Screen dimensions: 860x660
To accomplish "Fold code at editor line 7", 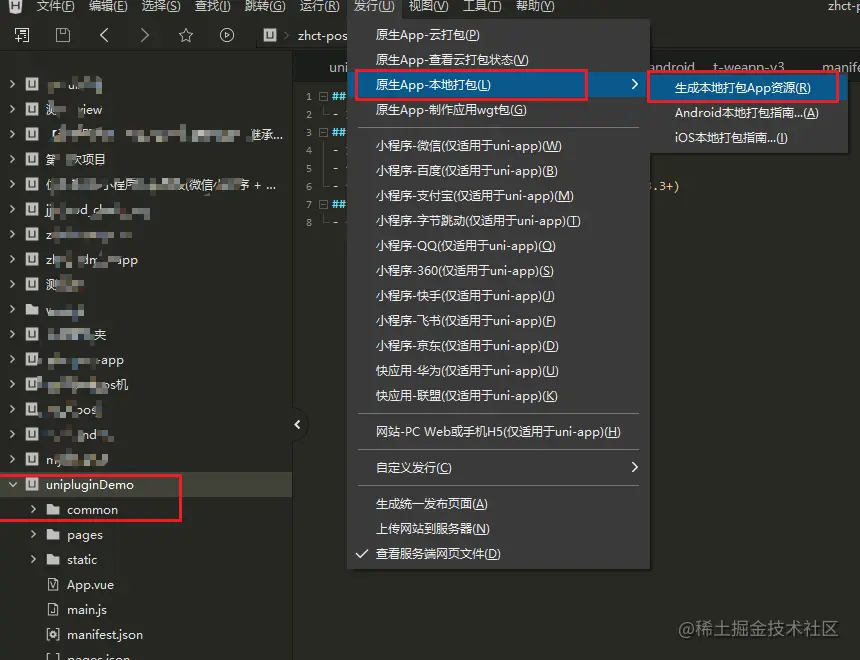I will point(323,204).
